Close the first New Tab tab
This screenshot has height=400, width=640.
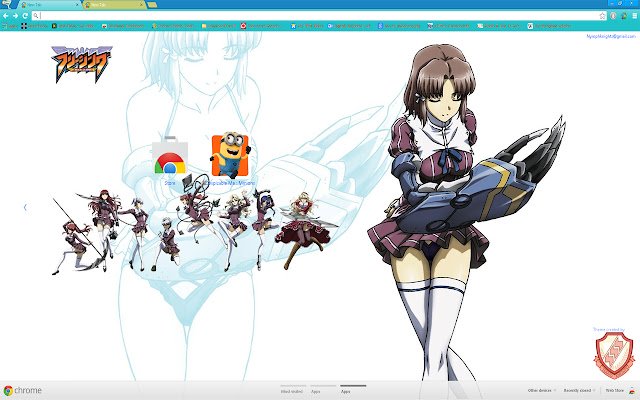(x=77, y=5)
